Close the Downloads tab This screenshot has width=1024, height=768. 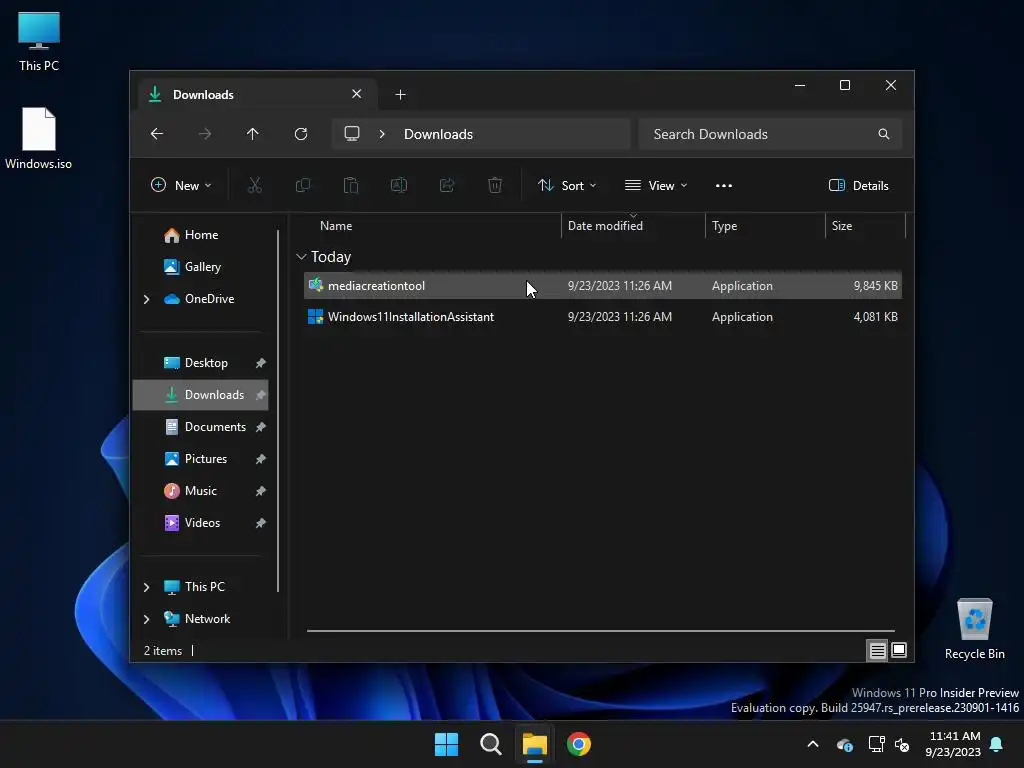tap(357, 94)
